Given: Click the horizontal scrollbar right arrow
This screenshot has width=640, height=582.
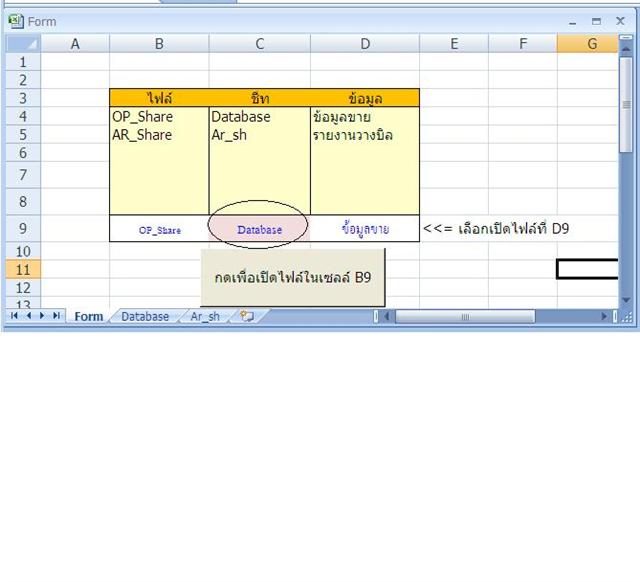Looking at the screenshot, I should pos(606,316).
